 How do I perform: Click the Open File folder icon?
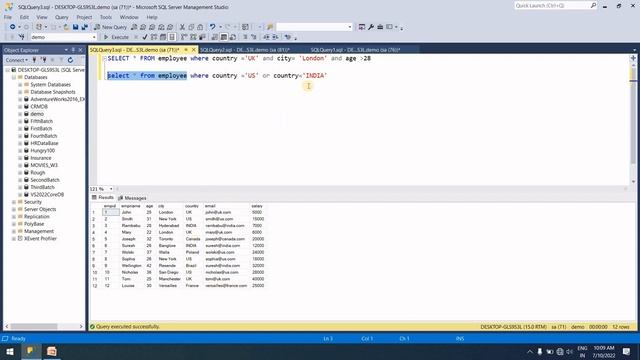(x=66, y=27)
